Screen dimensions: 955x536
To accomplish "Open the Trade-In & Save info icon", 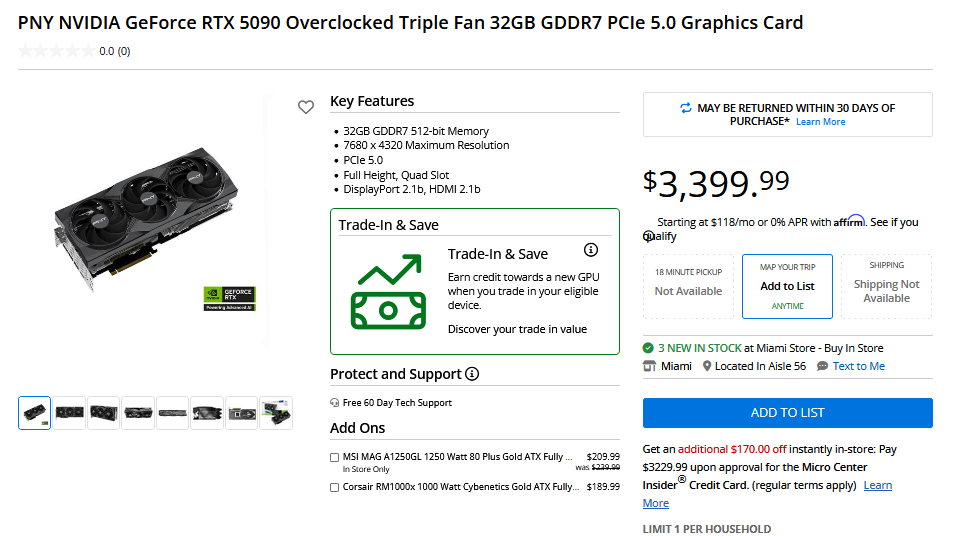I will coord(591,250).
